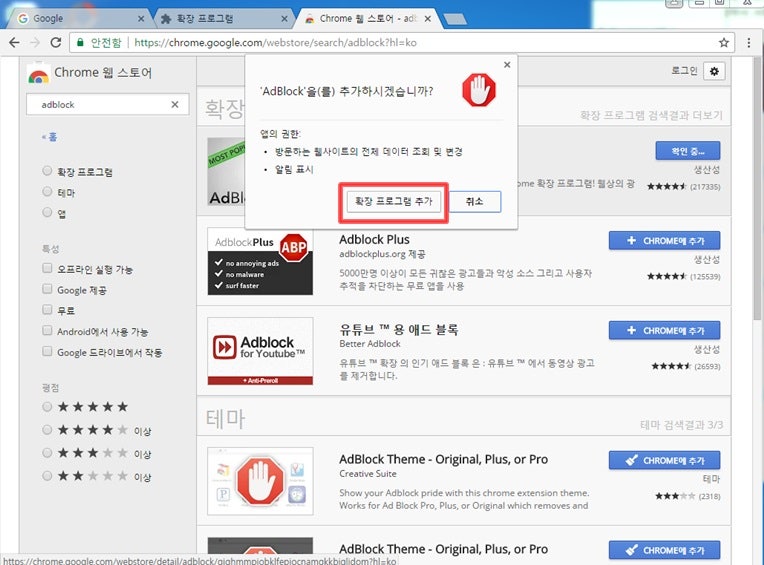
Task: Click the (26593) rating count
Action: [x=707, y=366]
